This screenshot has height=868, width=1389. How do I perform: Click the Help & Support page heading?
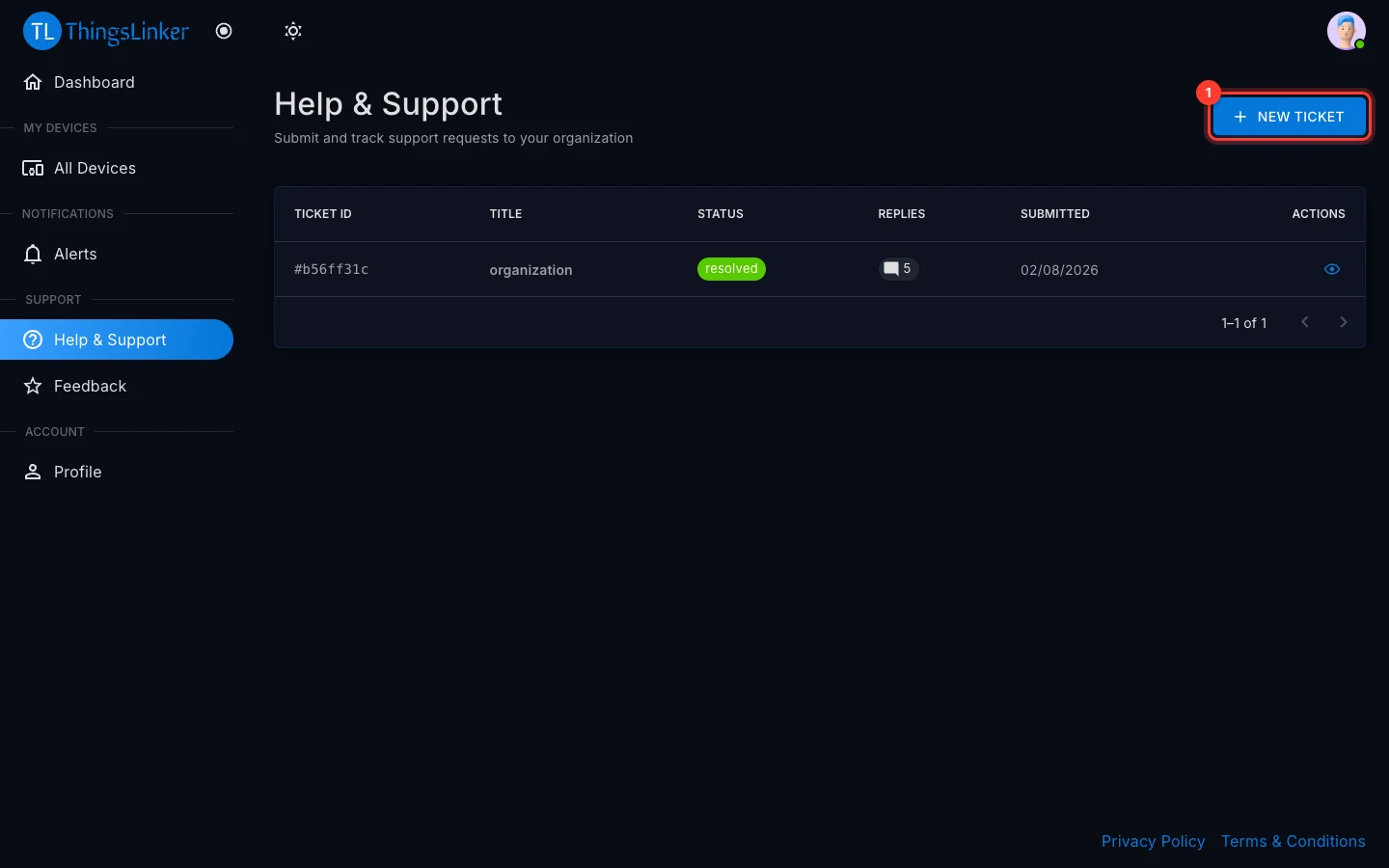click(x=388, y=104)
